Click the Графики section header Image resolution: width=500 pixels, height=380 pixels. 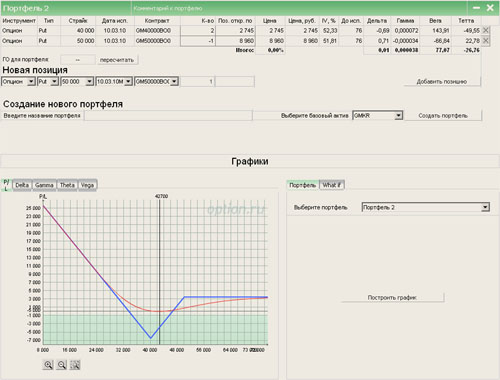pos(250,161)
